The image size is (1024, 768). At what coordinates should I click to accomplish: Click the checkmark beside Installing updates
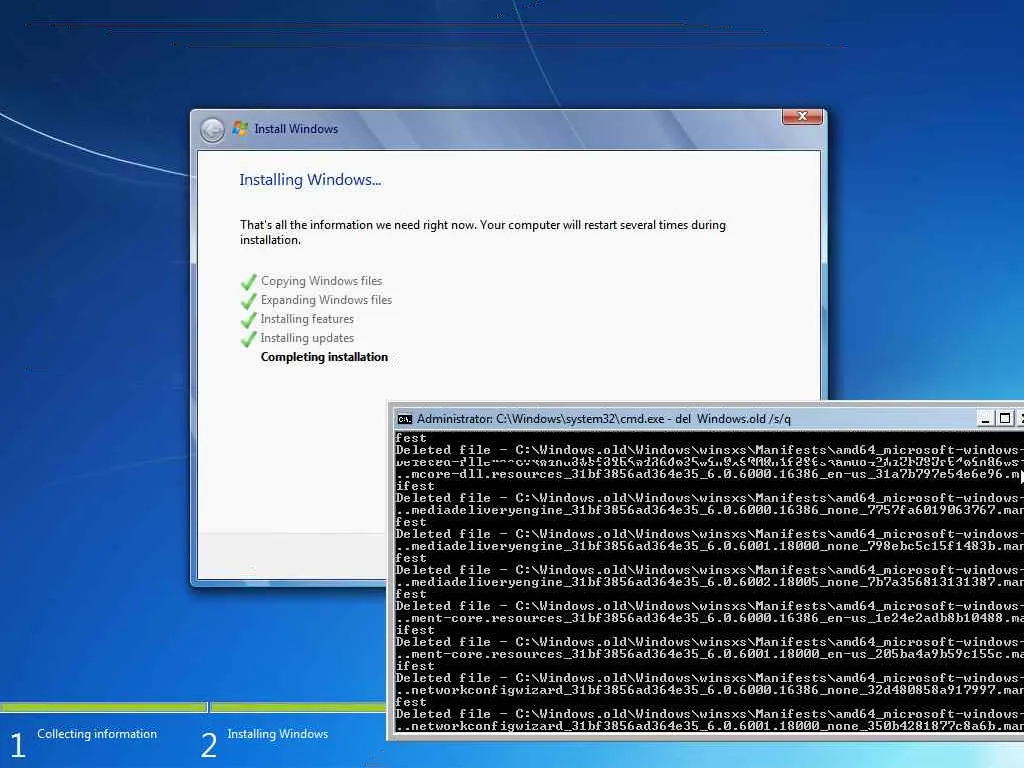[x=248, y=339]
